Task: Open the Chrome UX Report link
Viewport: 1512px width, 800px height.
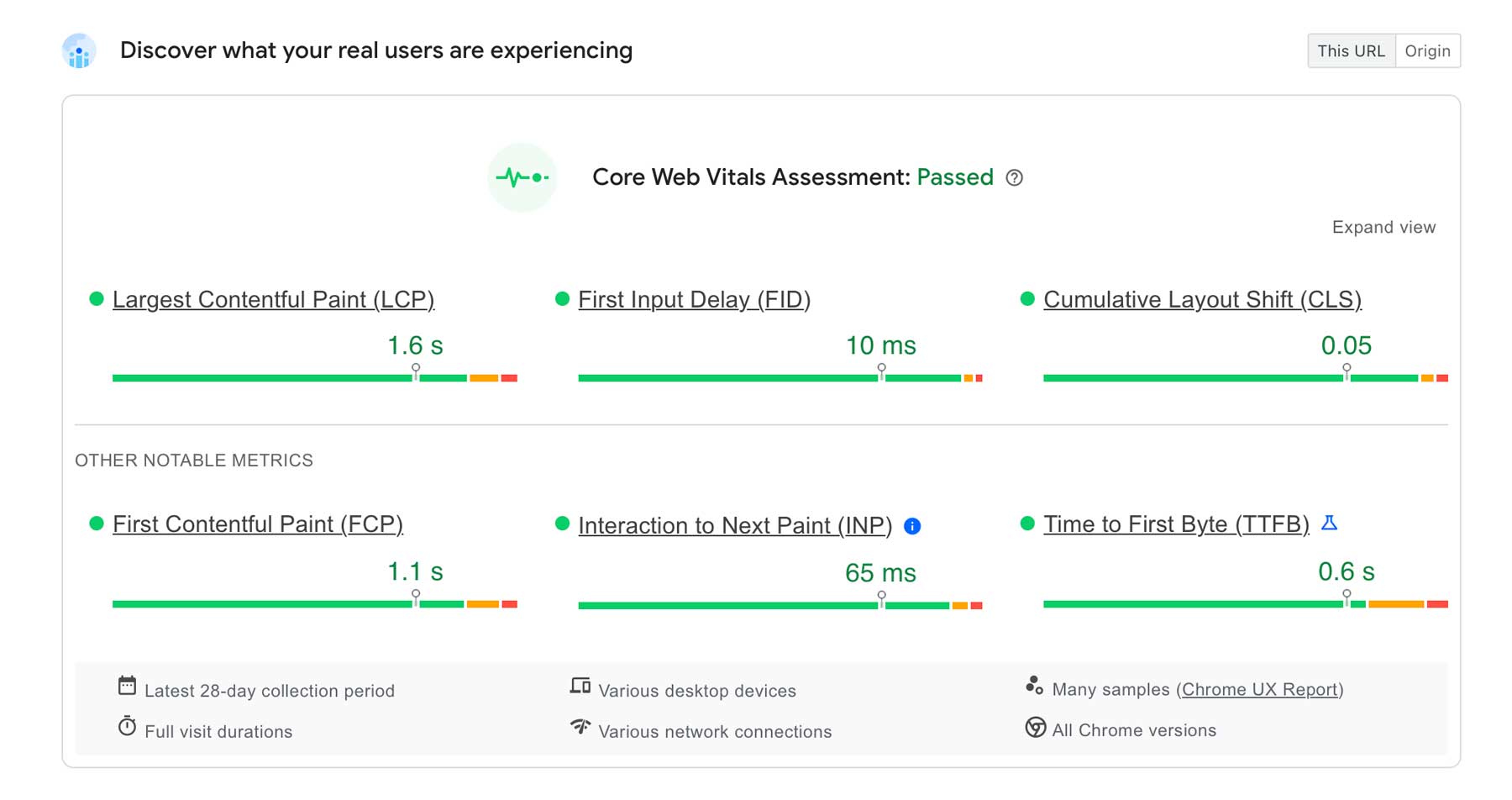Action: [1260, 689]
